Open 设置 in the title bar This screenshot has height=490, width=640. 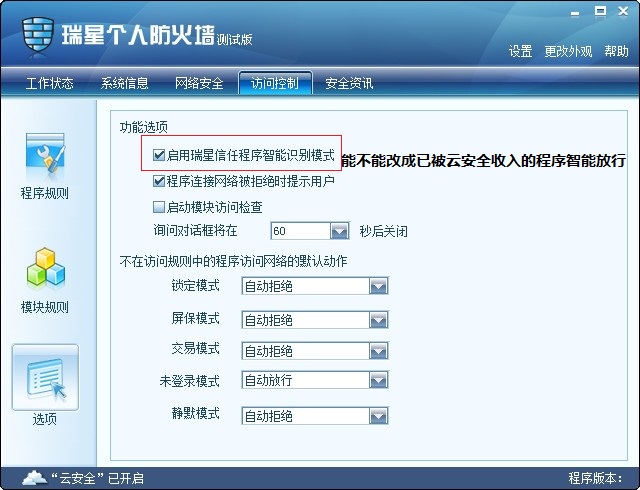click(x=520, y=51)
